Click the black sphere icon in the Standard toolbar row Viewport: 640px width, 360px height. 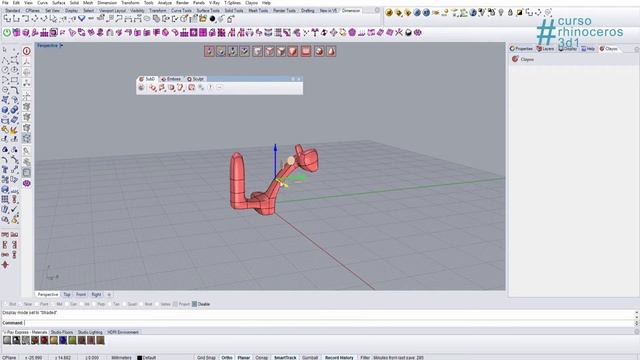(x=212, y=19)
